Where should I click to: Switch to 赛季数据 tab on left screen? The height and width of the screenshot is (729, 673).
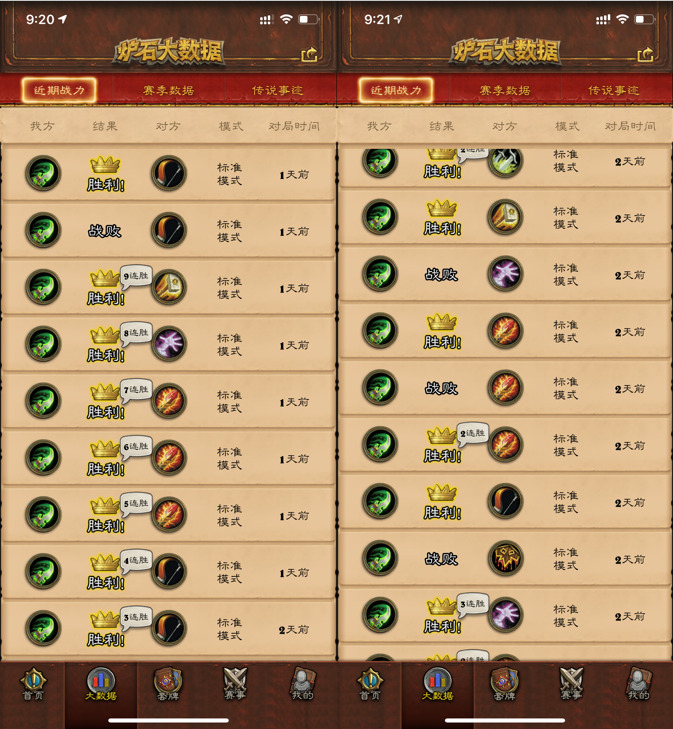coord(168,90)
